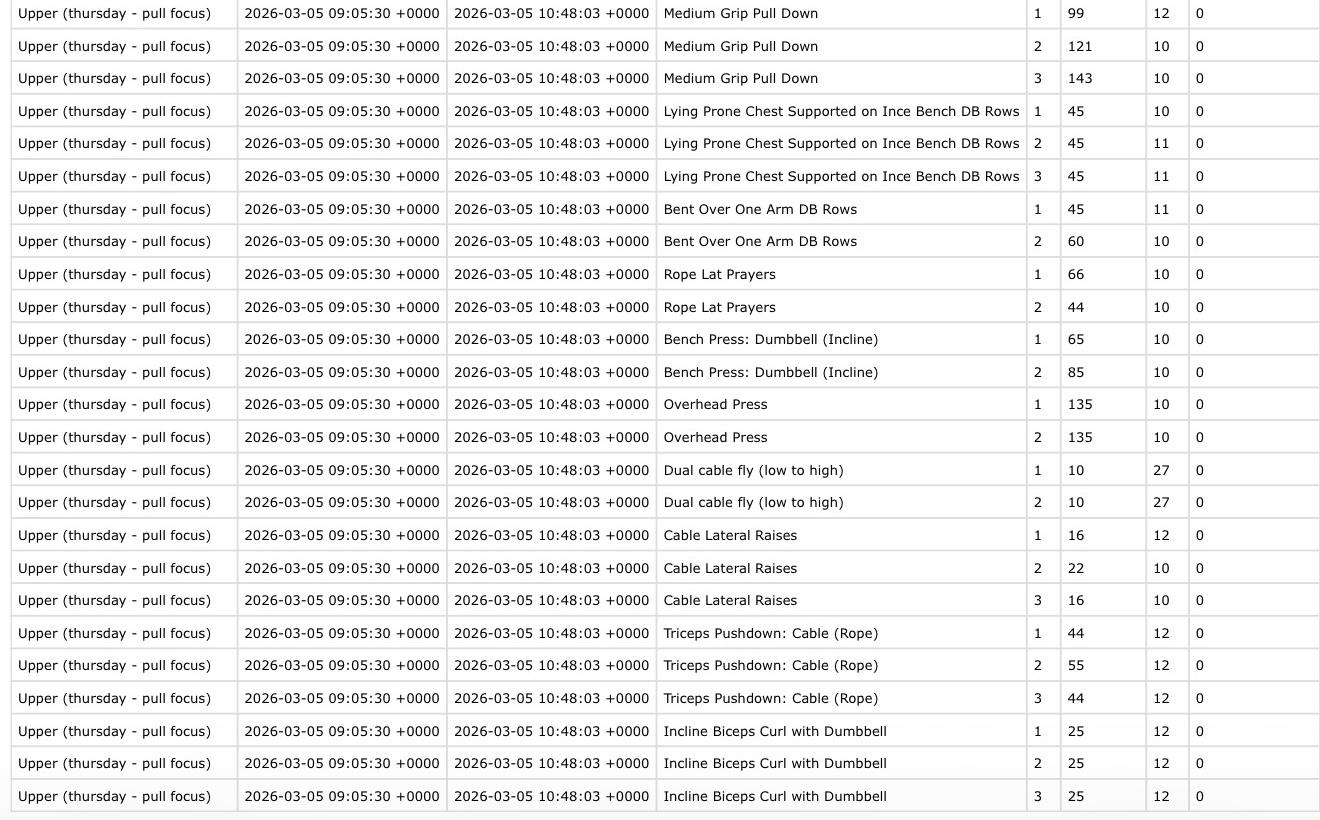Select the Bent Over One Arm DB Rows entry

click(x=761, y=209)
